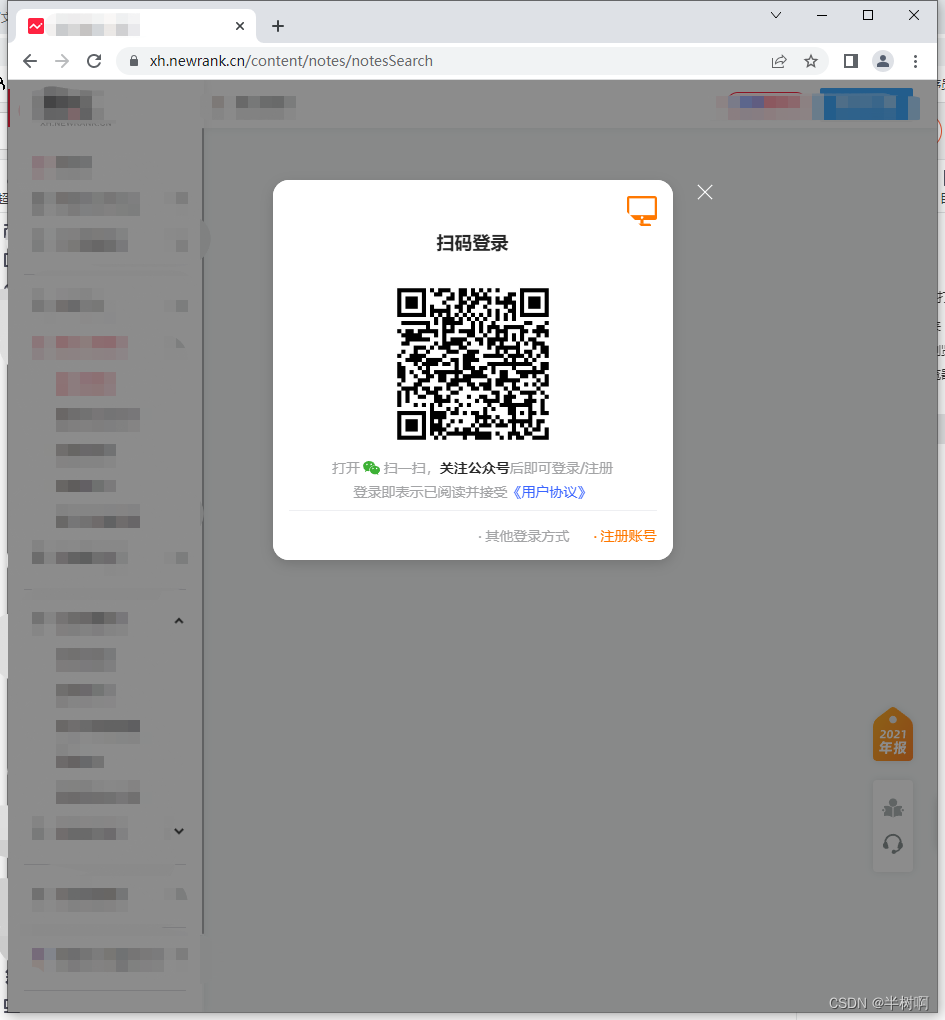
Task: Close the QR login dialog
Action: click(705, 192)
